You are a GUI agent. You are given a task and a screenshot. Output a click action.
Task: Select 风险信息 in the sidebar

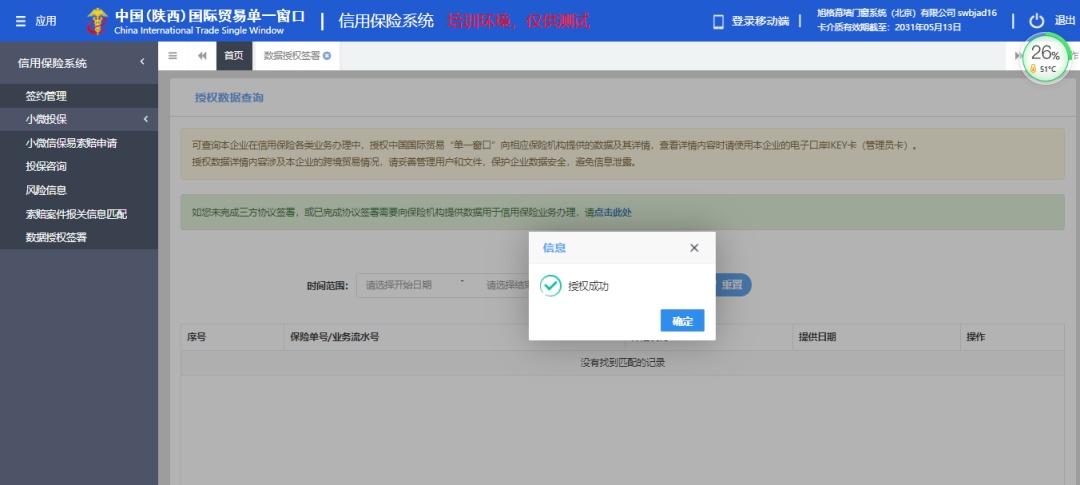pos(46,190)
